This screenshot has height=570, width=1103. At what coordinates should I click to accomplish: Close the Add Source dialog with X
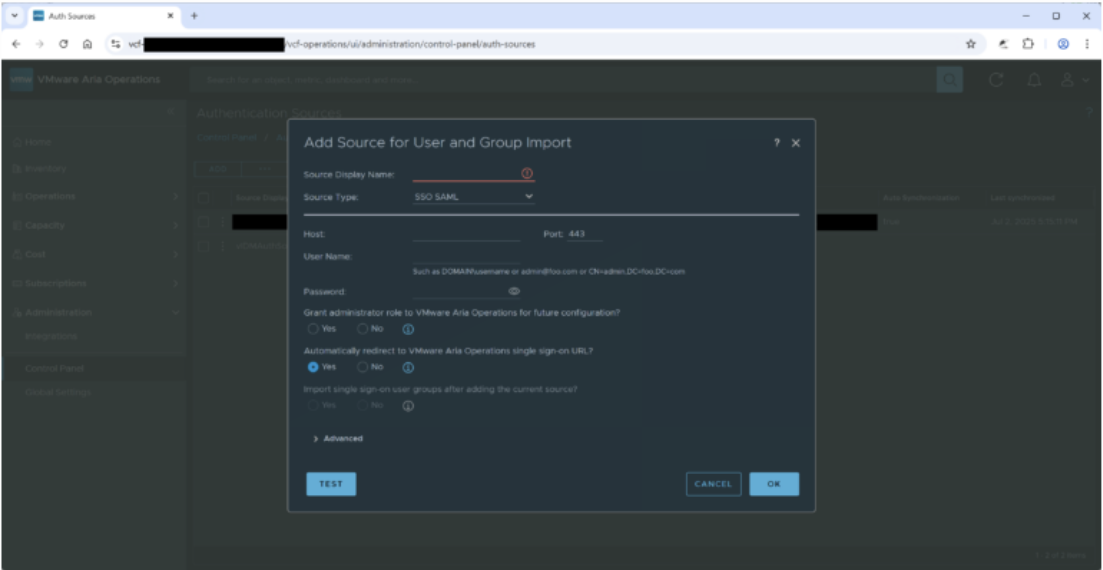click(x=796, y=143)
